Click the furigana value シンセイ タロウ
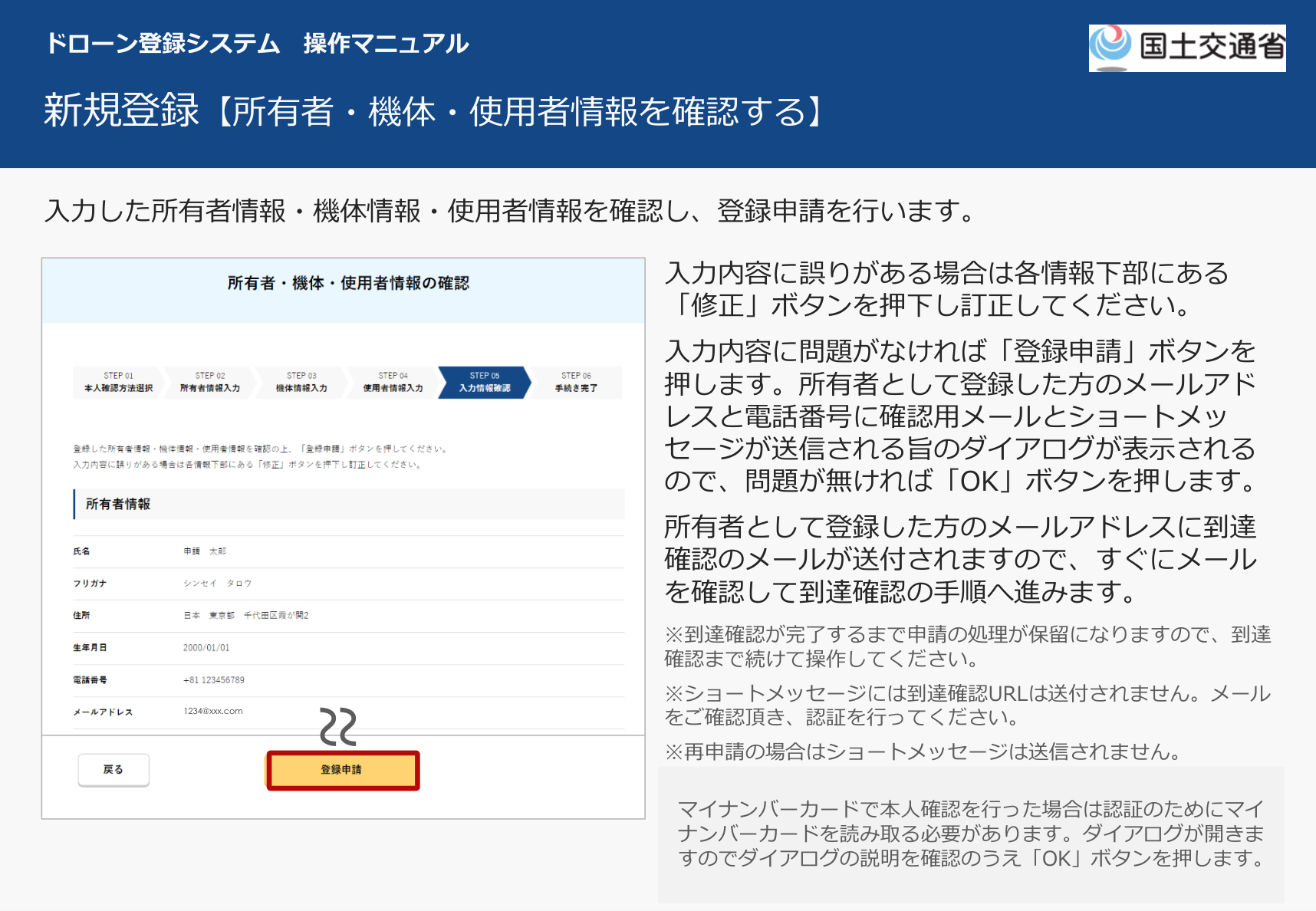The width and height of the screenshot is (1316, 911). (217, 584)
